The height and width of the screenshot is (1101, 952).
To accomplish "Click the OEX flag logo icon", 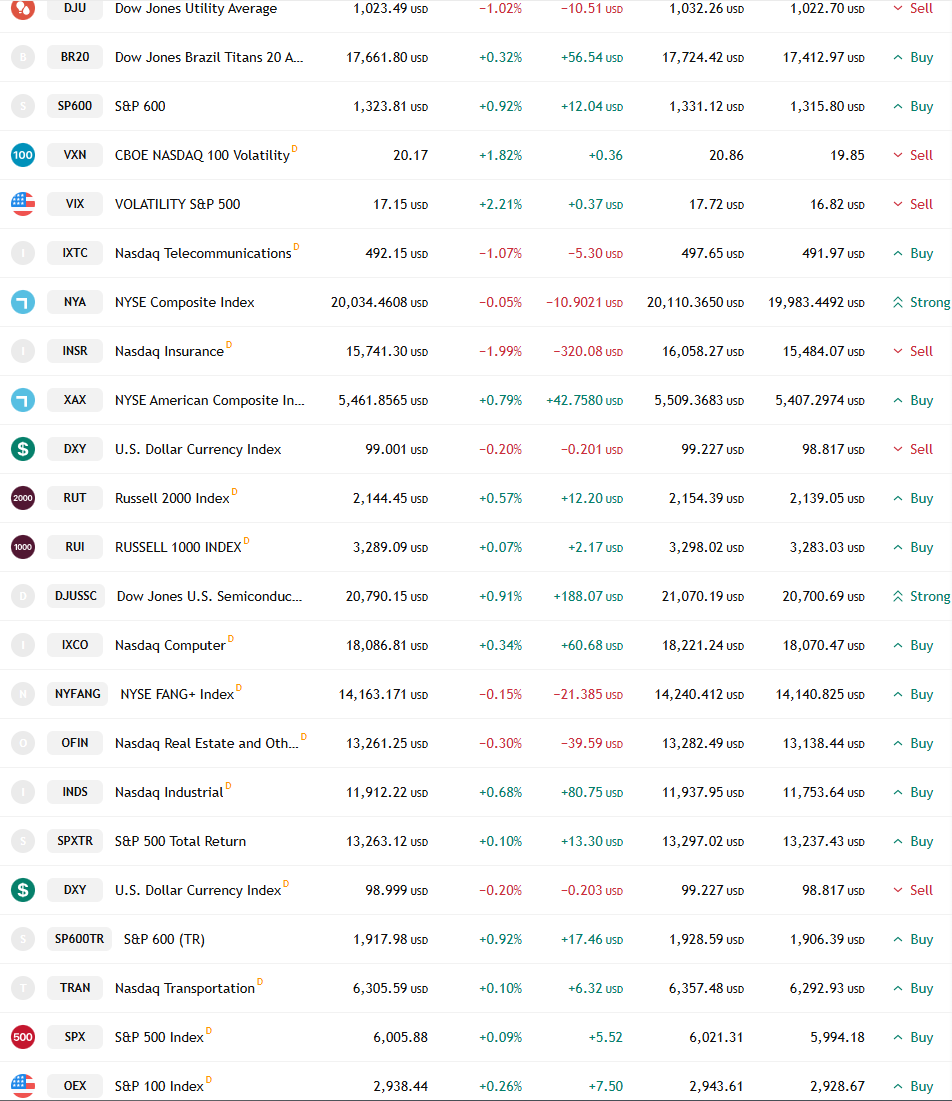I will click(23, 1086).
